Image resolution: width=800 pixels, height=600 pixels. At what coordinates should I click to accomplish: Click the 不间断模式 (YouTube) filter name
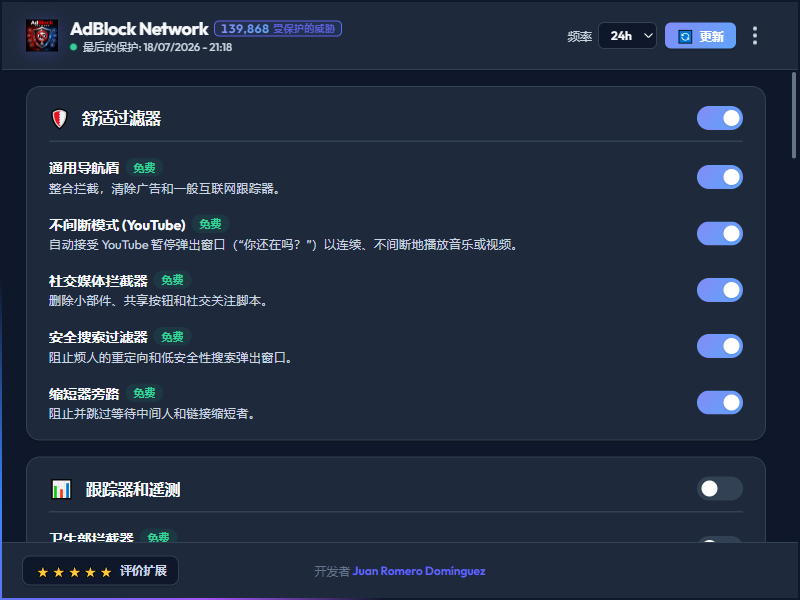117,225
